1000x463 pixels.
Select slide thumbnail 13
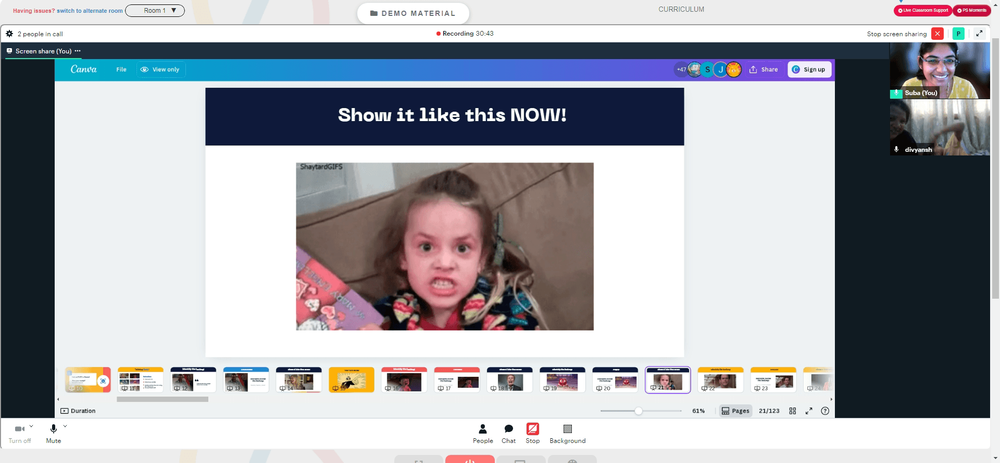[246, 379]
